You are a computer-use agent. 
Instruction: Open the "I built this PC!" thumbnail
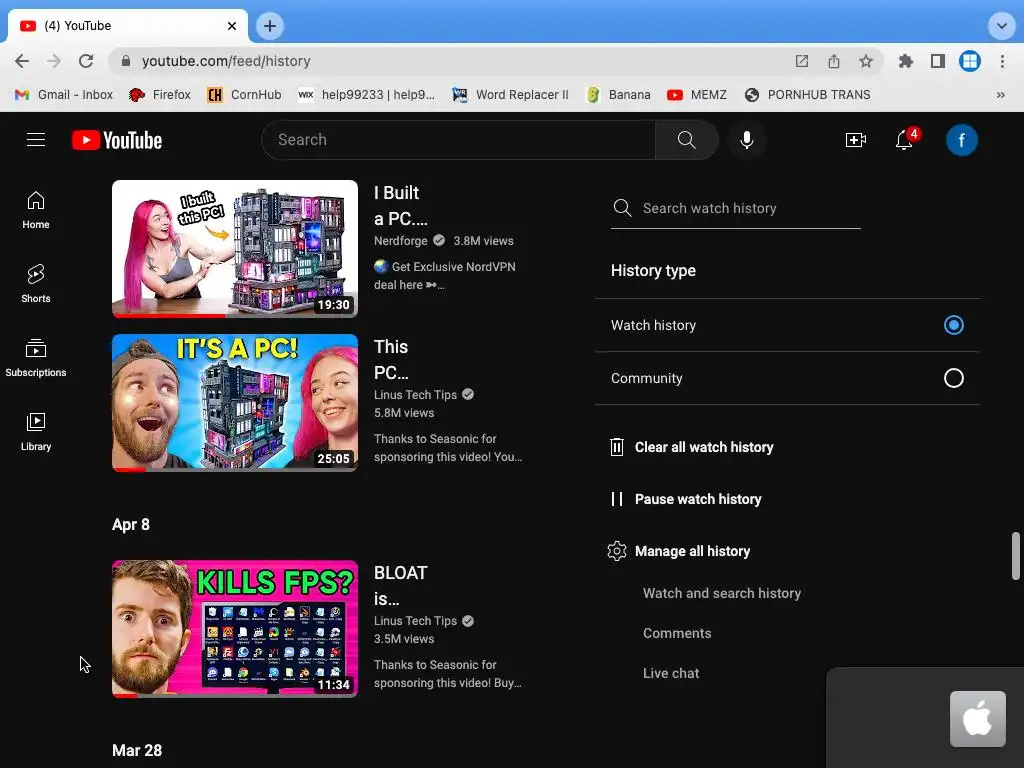tap(234, 249)
